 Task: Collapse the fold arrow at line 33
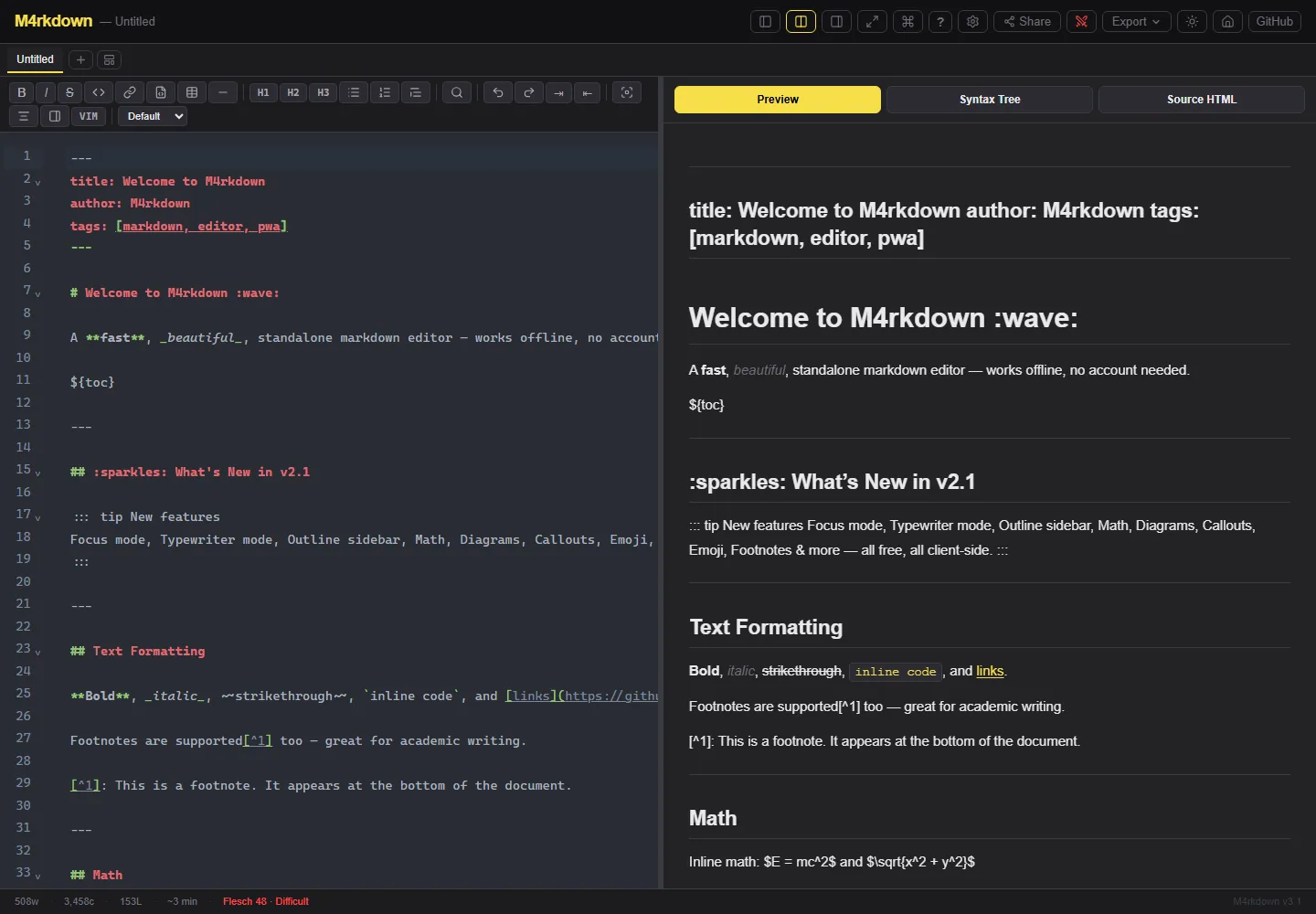pos(37,876)
